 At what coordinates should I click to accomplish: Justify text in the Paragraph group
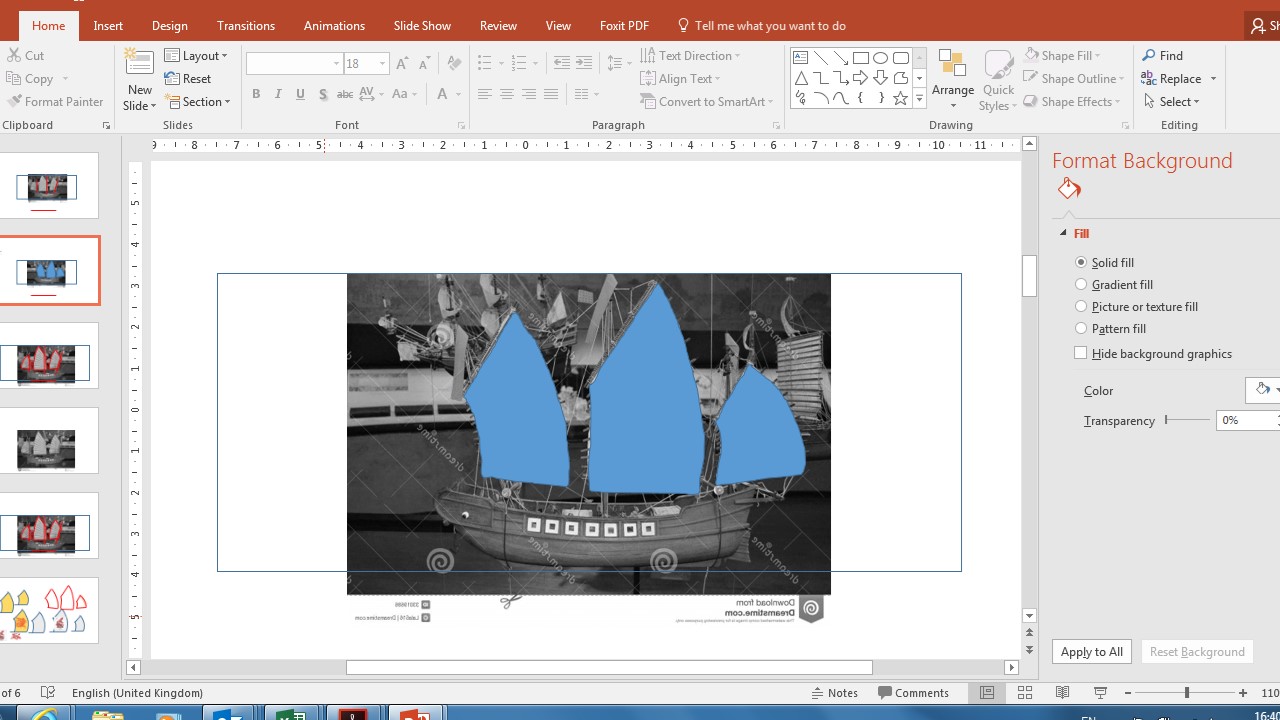[x=550, y=94]
